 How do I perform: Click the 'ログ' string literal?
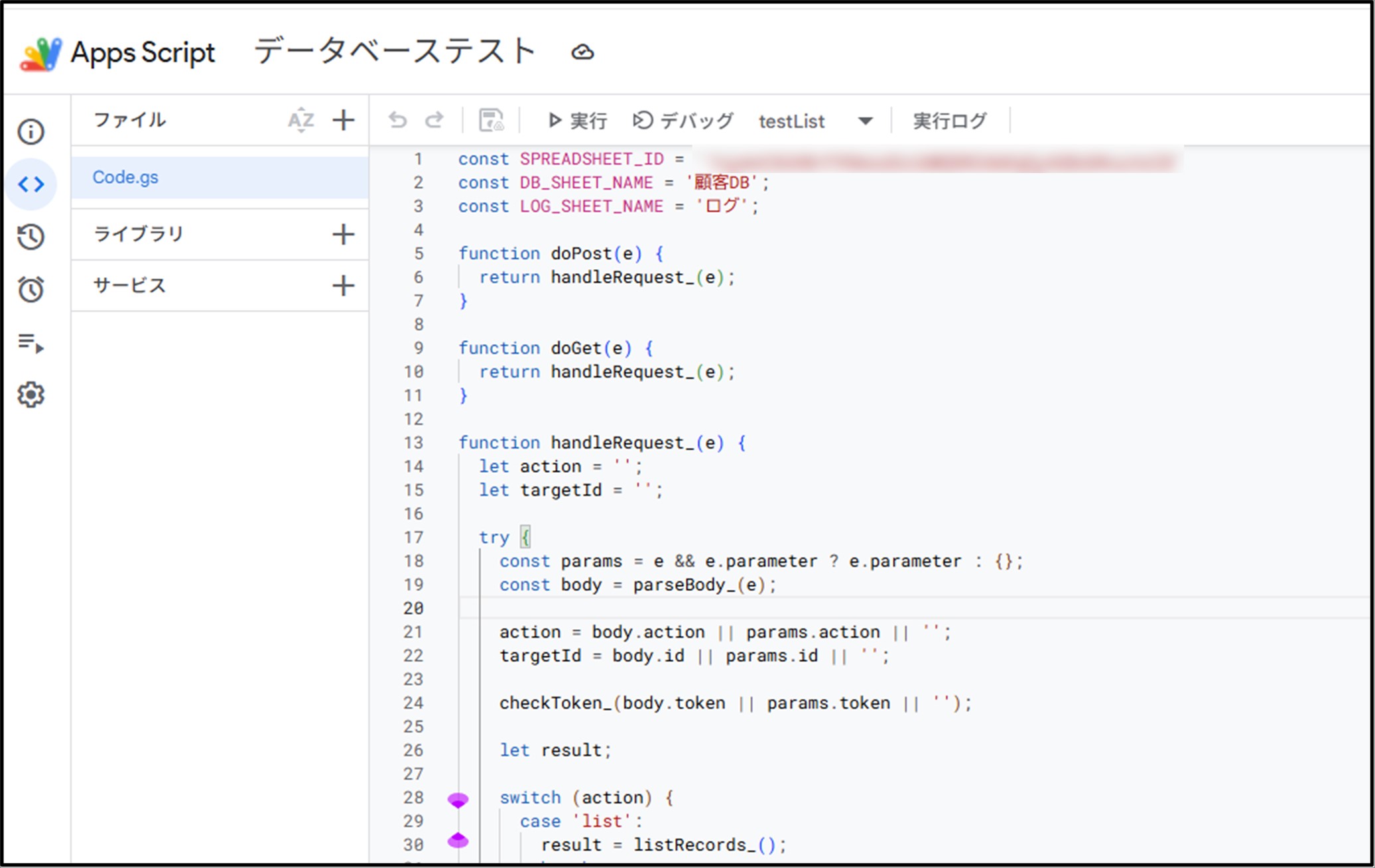pyautogui.click(x=722, y=206)
